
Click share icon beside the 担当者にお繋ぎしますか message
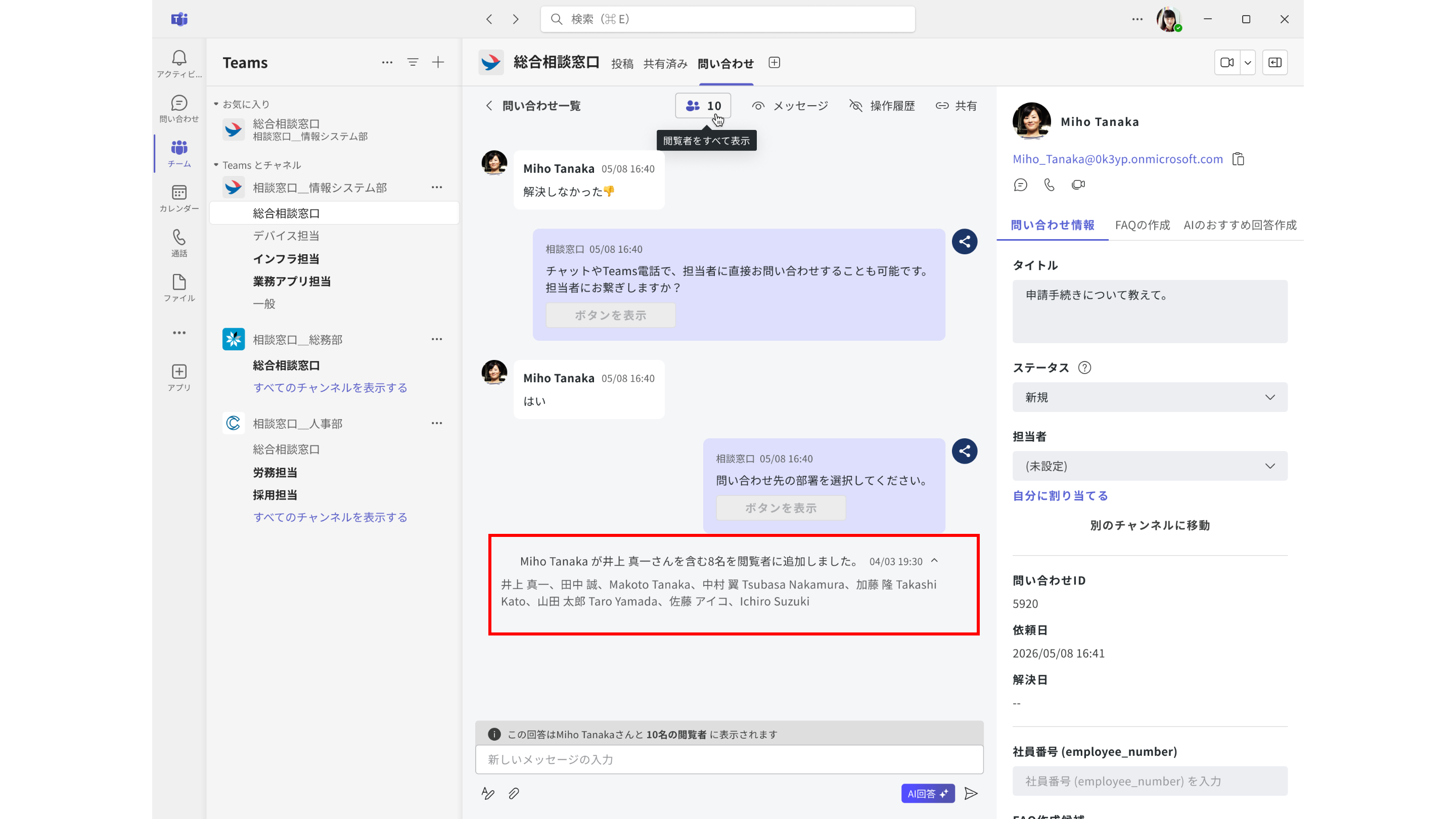coord(964,242)
